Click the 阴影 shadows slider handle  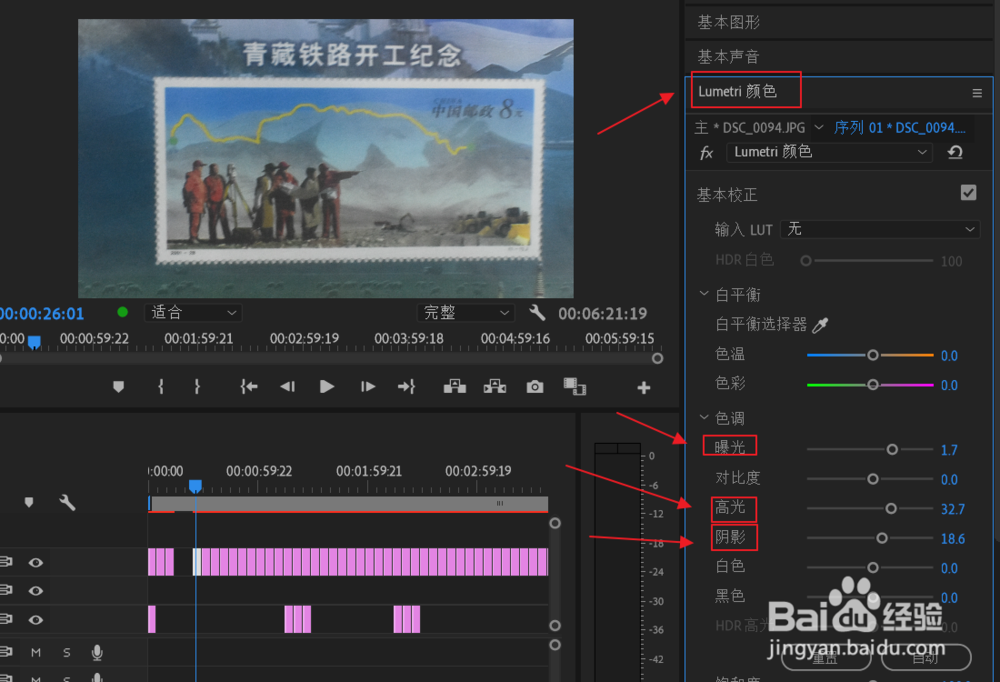pos(881,538)
